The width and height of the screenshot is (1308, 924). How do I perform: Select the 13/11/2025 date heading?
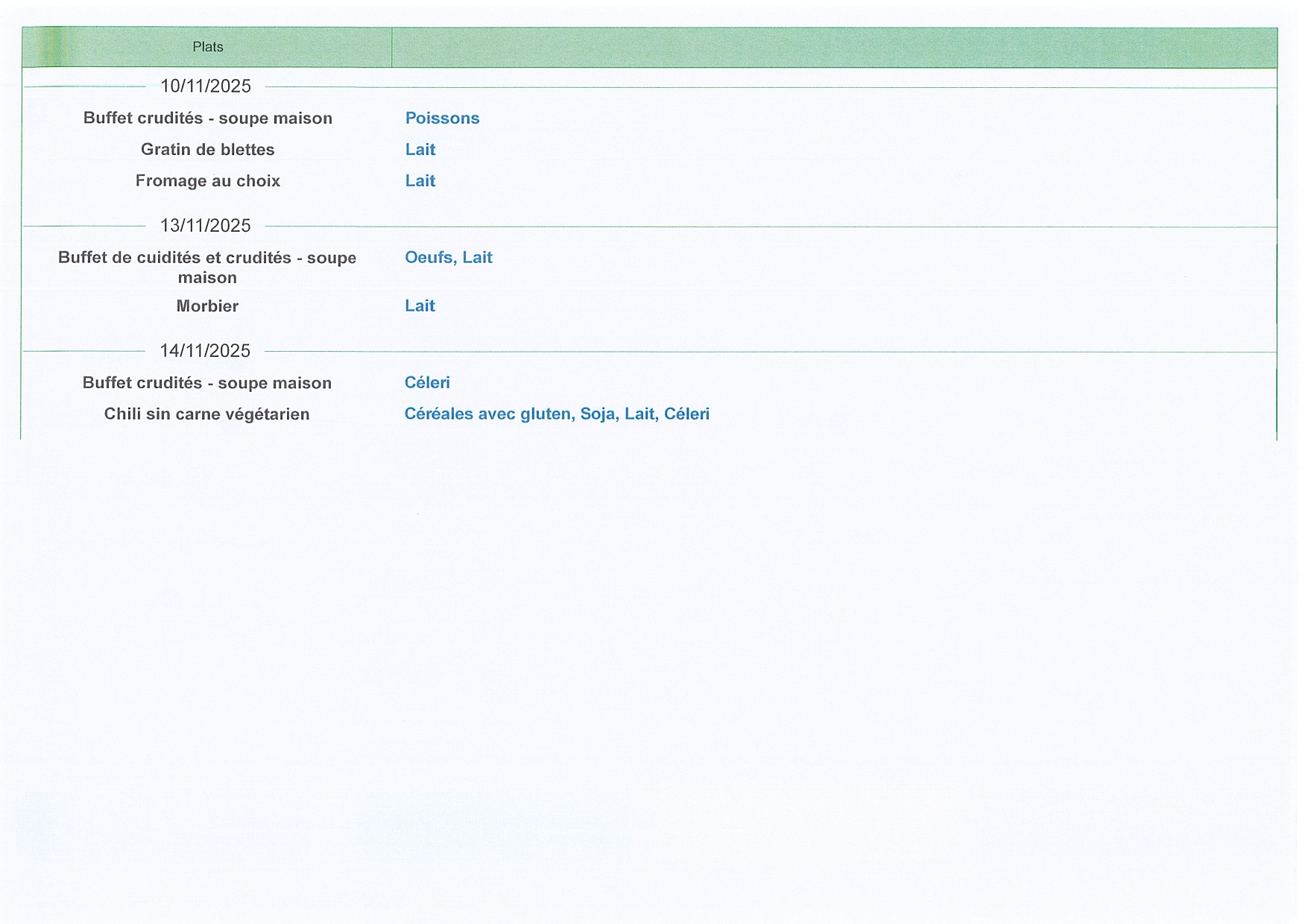[x=206, y=226]
